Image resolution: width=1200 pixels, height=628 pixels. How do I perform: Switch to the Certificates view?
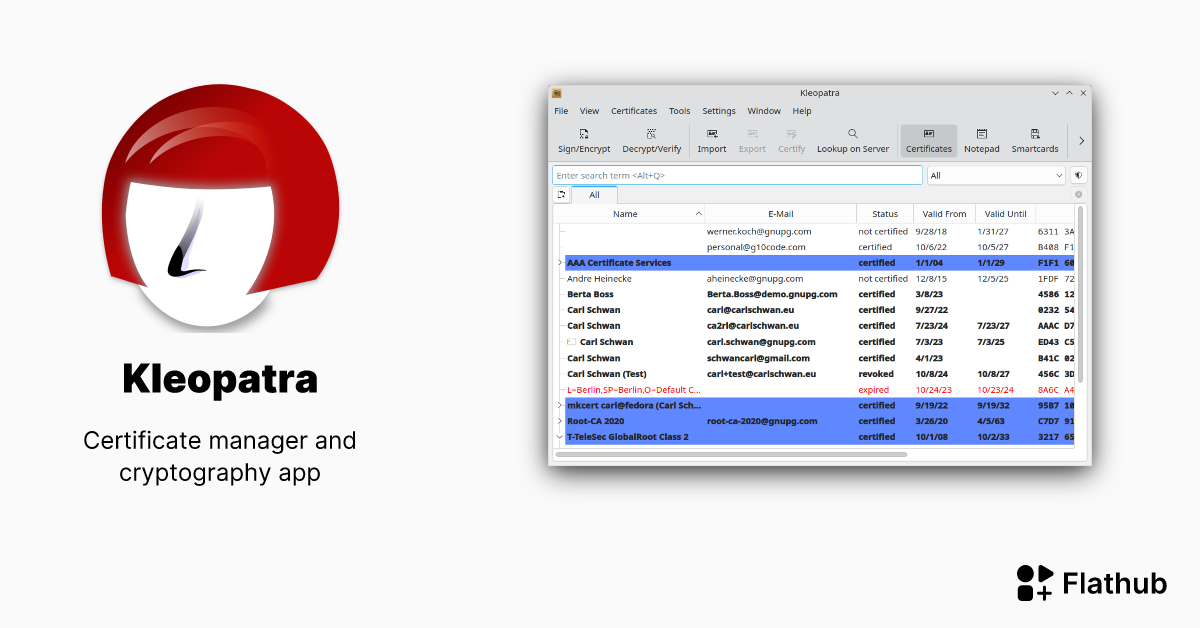click(929, 141)
